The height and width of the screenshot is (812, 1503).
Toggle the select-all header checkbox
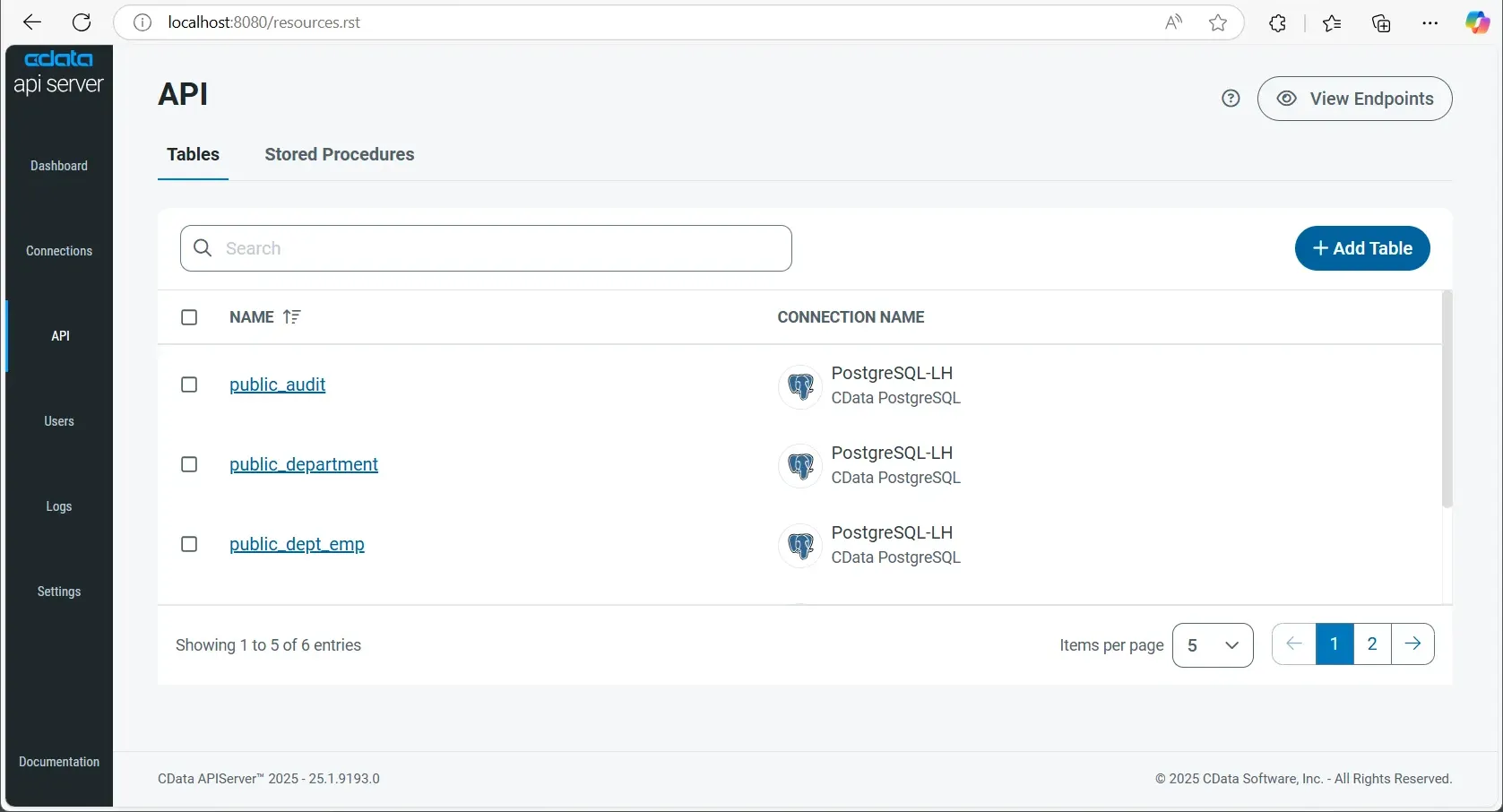(189, 317)
